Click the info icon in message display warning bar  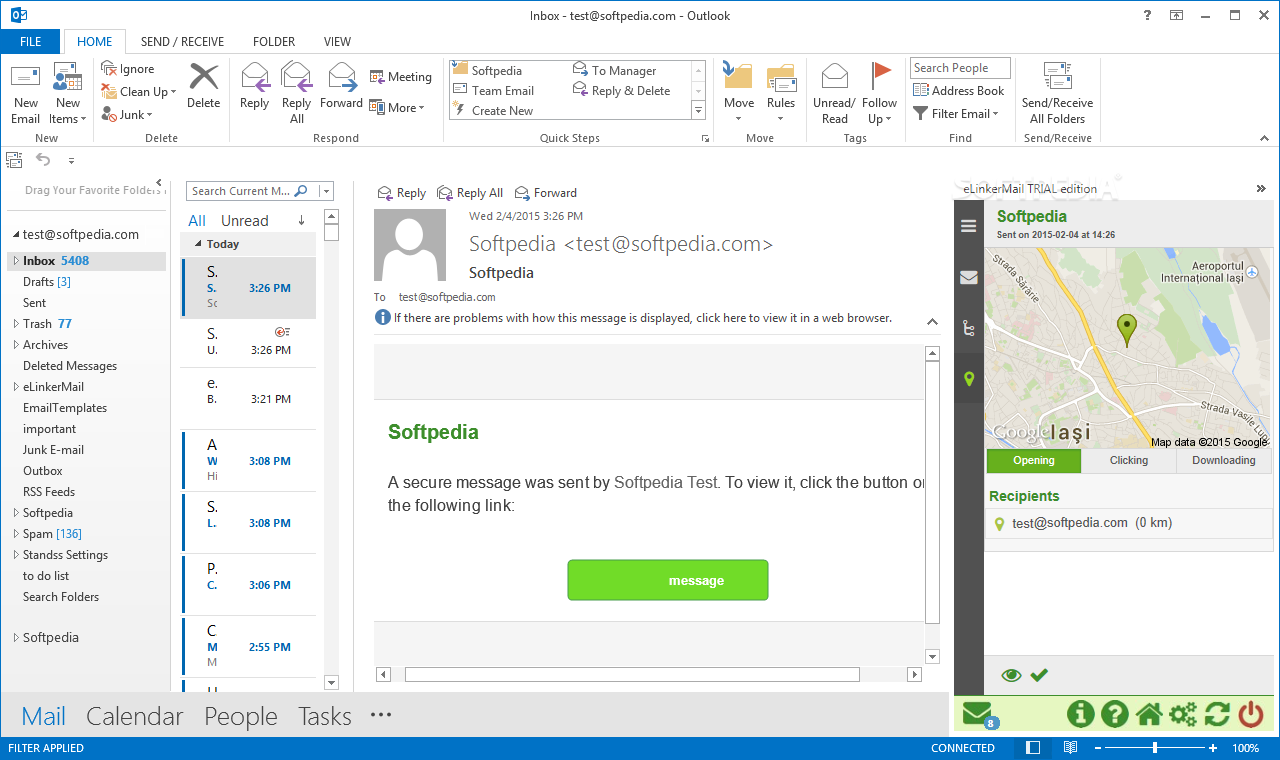382,318
